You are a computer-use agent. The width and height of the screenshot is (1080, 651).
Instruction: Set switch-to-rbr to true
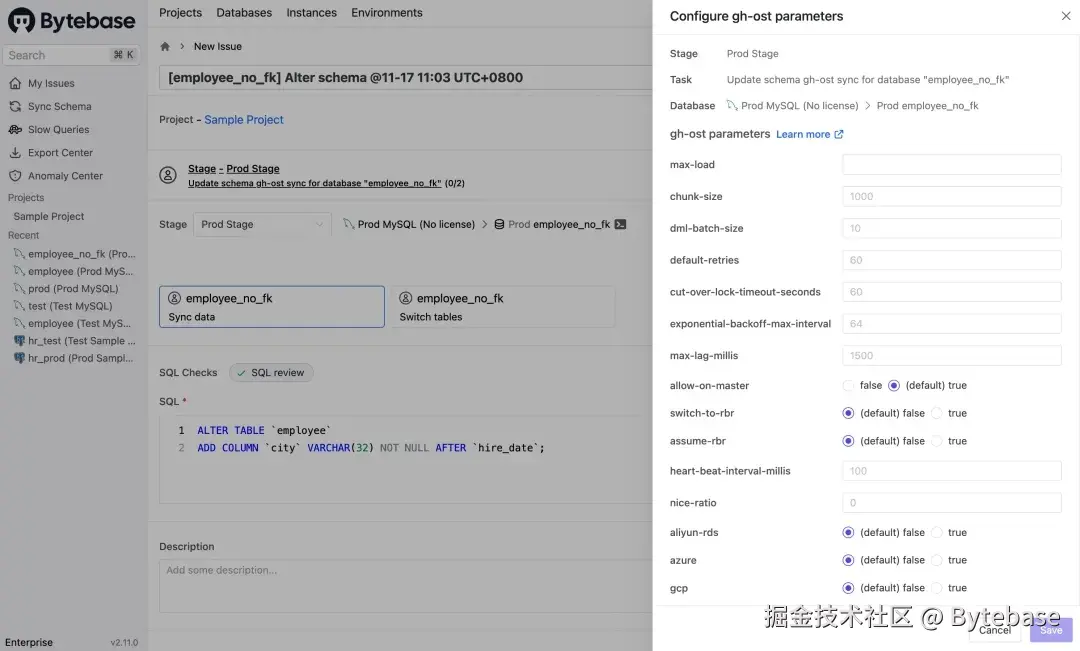pyautogui.click(x=937, y=413)
